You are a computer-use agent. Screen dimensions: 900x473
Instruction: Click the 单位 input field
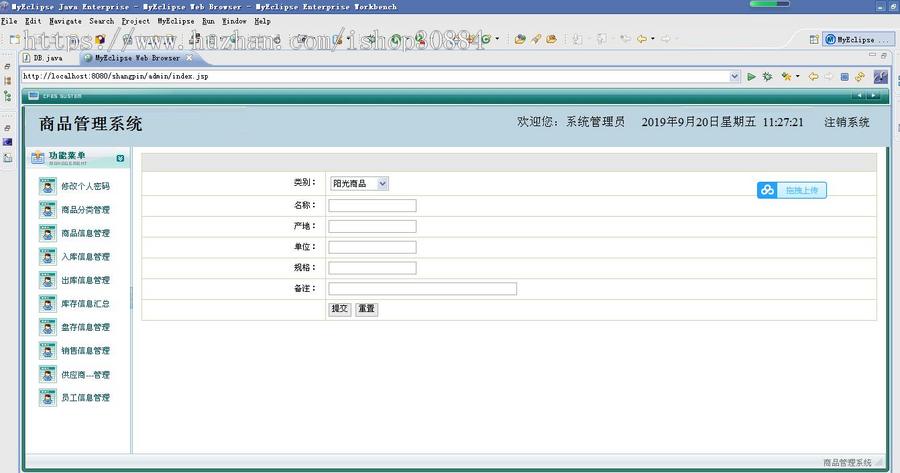click(372, 247)
